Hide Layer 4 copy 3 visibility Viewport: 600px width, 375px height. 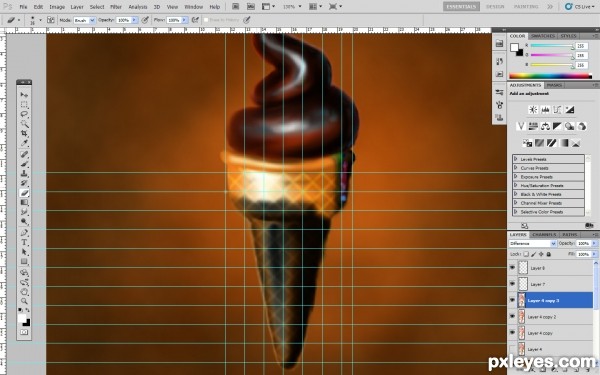tap(512, 300)
